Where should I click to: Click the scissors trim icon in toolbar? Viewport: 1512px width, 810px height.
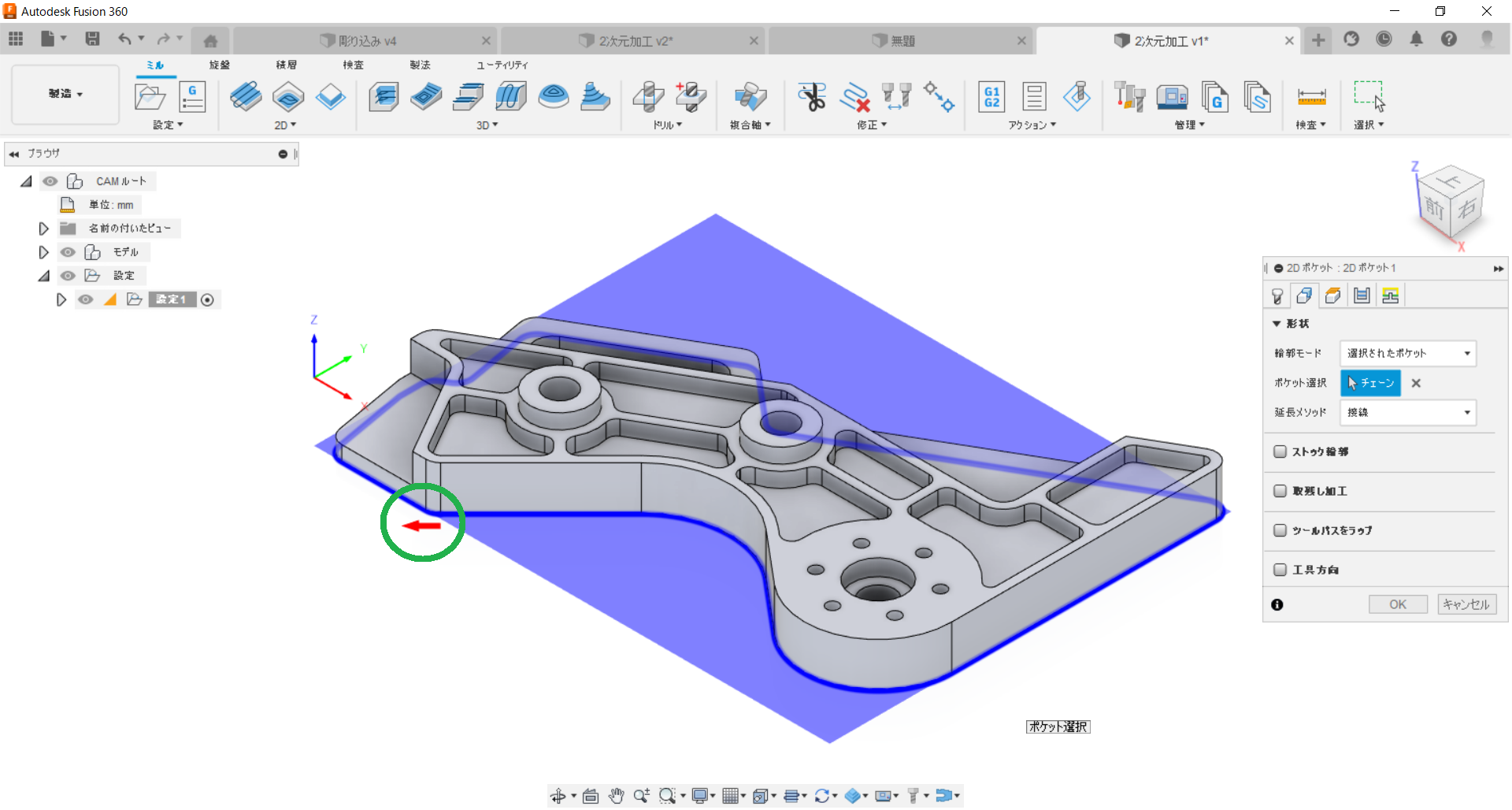[811, 97]
